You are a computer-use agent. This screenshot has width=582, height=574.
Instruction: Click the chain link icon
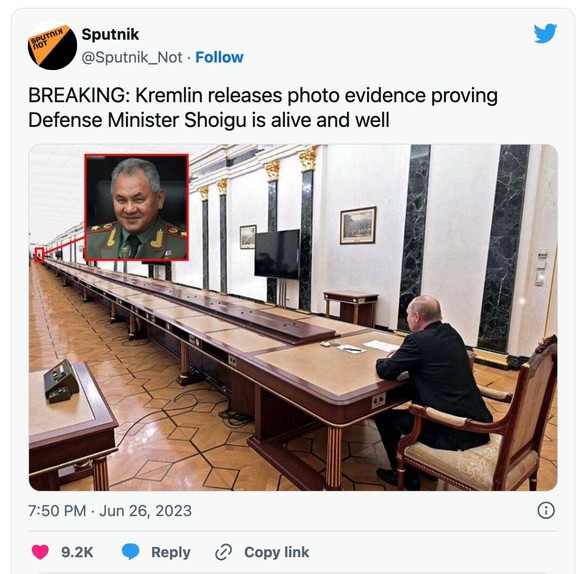(224, 552)
